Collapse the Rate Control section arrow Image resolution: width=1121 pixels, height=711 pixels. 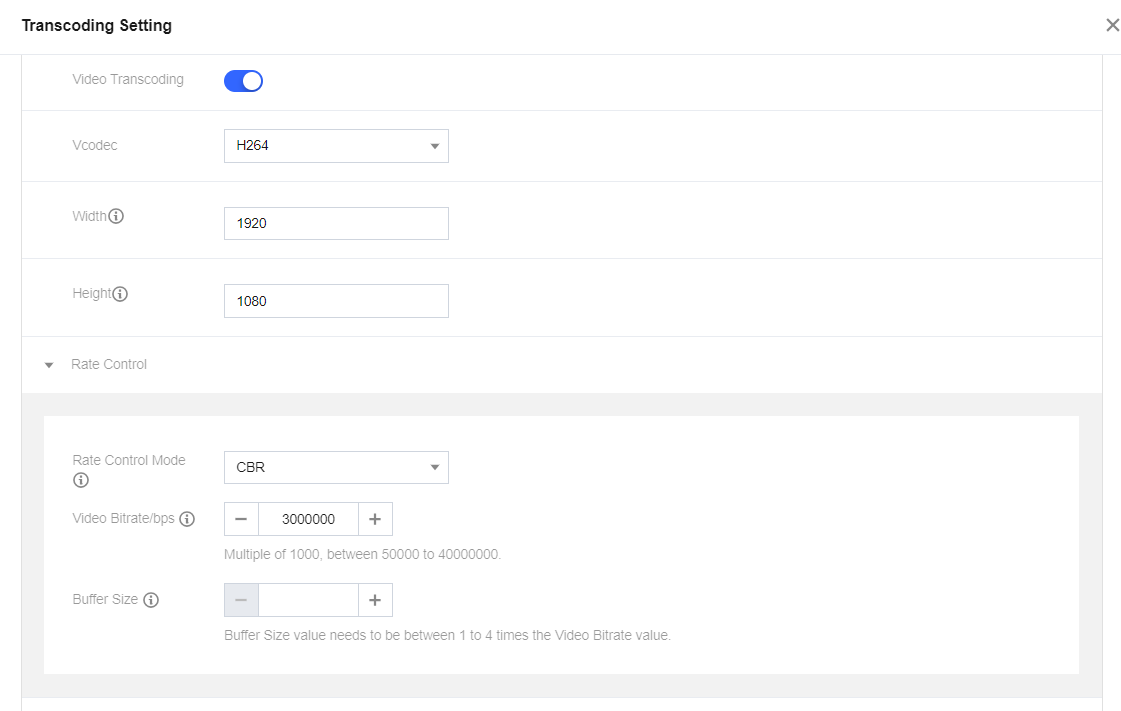[49, 365]
